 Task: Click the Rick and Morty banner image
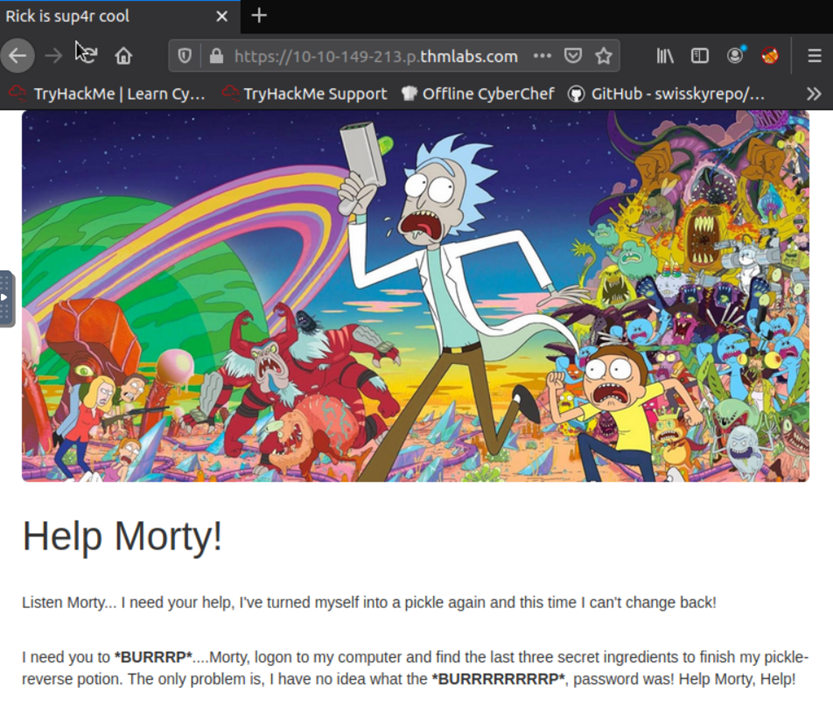tap(415, 296)
